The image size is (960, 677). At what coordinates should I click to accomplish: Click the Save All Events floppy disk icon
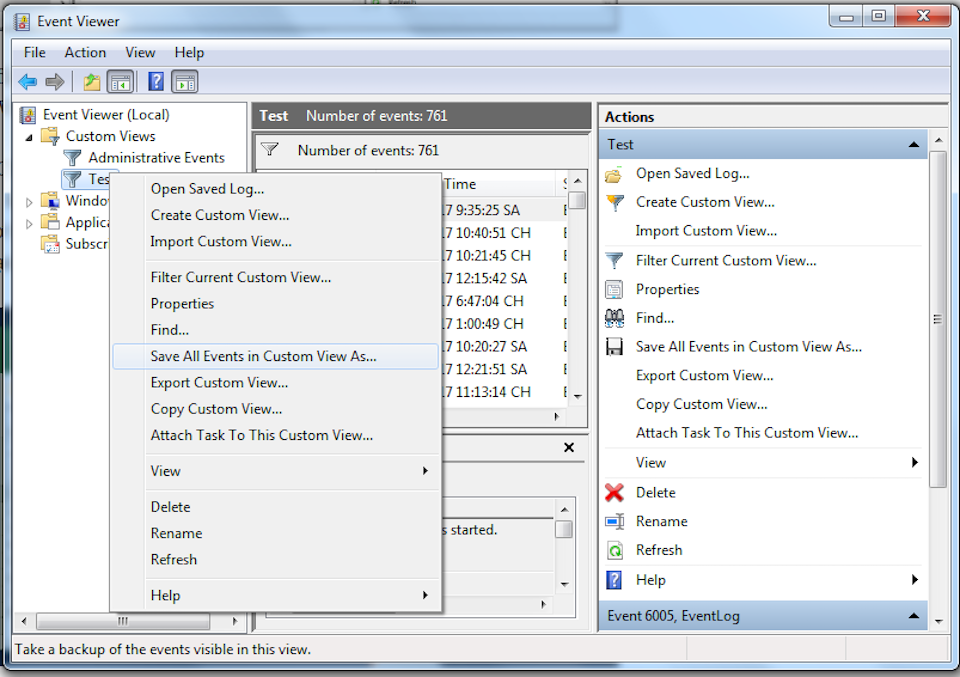coord(614,346)
